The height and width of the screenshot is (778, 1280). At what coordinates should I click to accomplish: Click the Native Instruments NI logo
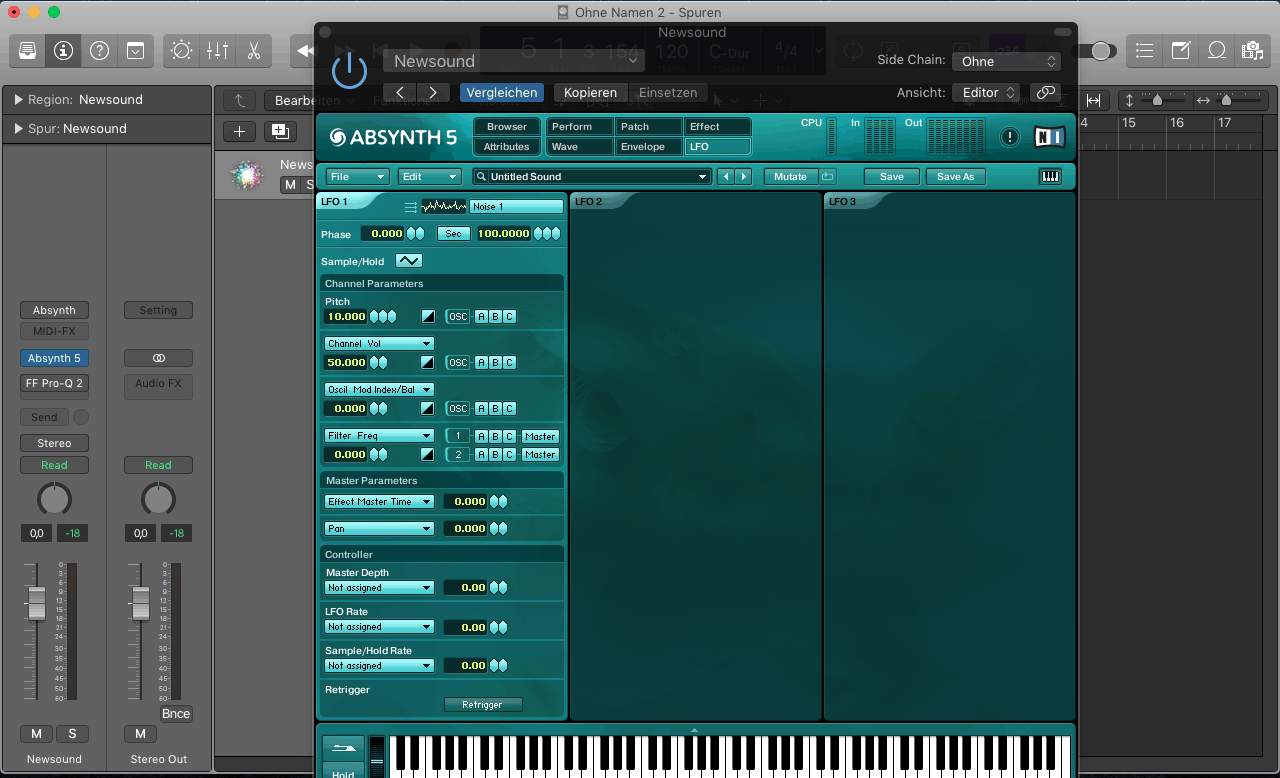tap(1049, 137)
